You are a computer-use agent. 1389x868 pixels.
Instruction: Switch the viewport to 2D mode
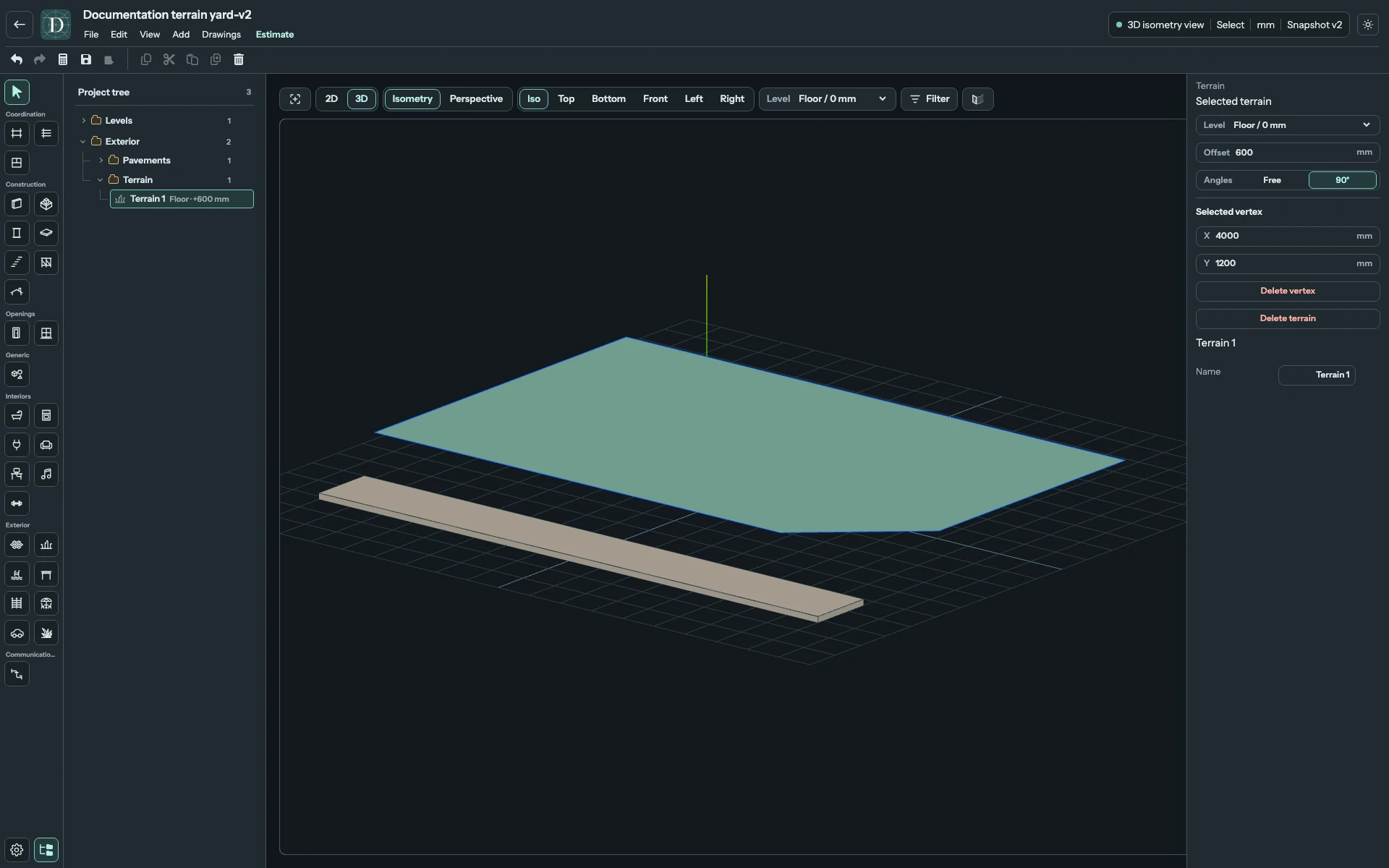(x=331, y=99)
